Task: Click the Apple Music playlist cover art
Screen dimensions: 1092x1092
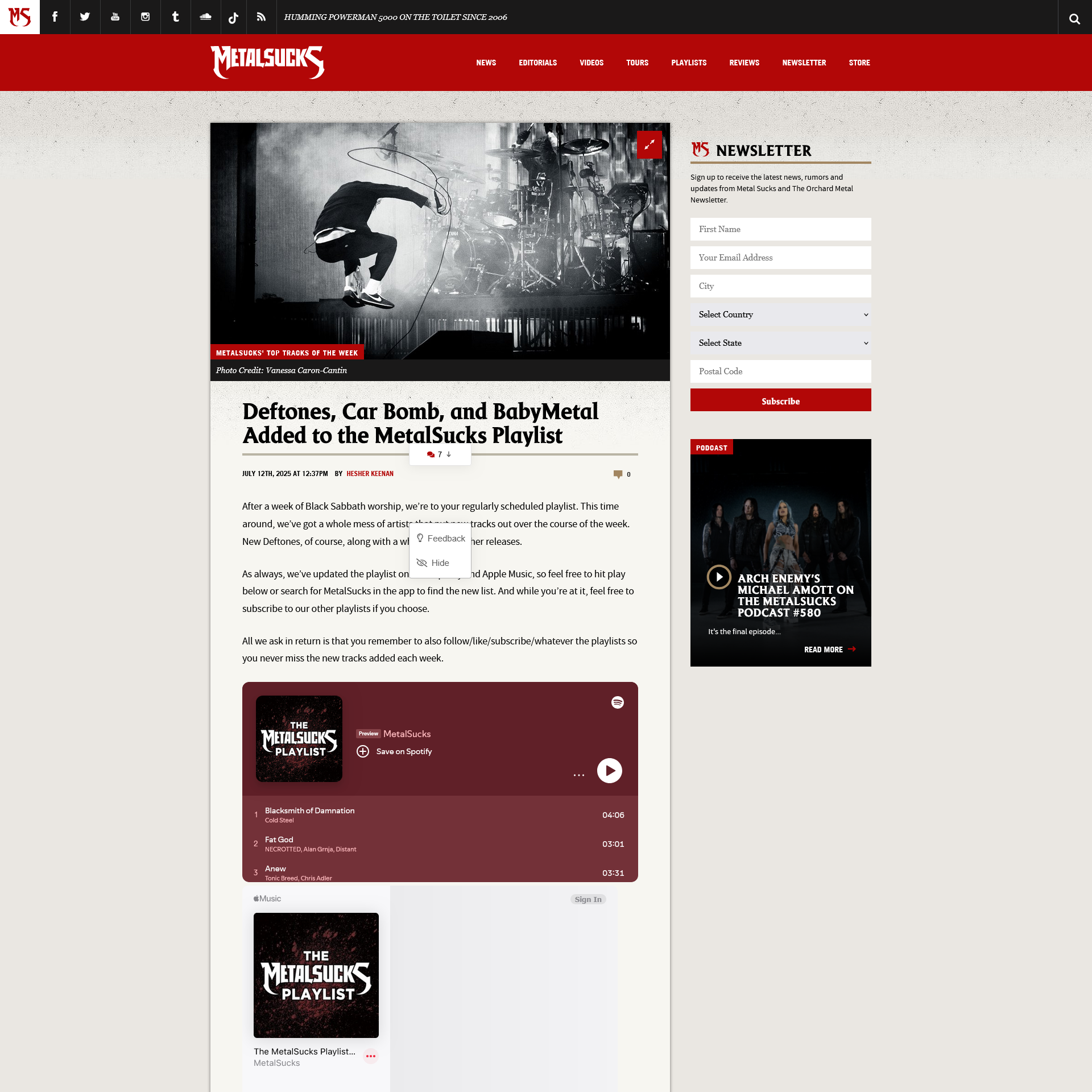Action: tap(316, 975)
